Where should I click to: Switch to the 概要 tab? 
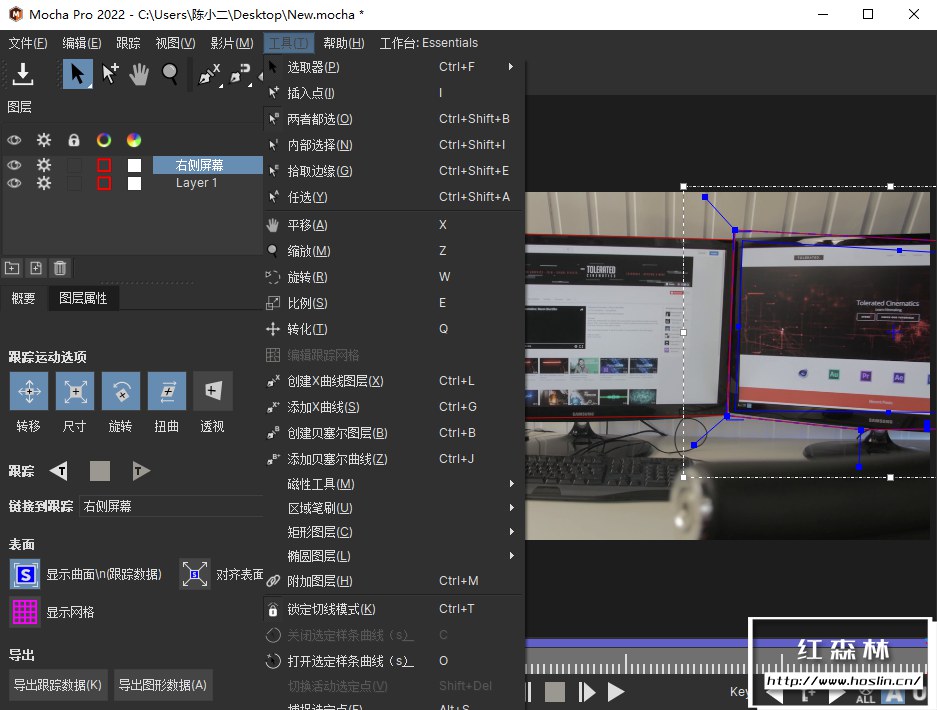(x=23, y=298)
